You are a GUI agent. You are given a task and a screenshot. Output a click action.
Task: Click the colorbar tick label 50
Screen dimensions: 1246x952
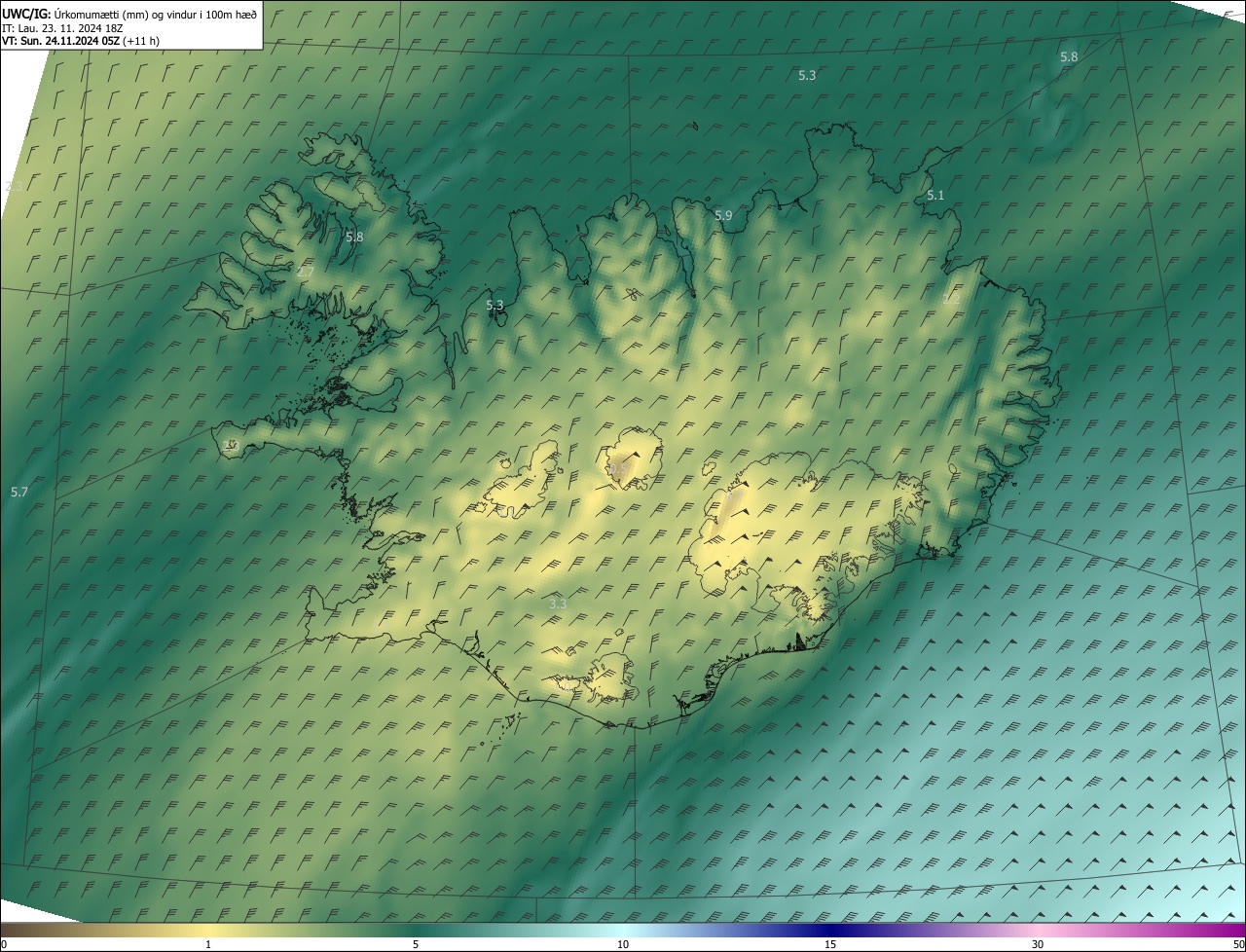[x=1238, y=944]
